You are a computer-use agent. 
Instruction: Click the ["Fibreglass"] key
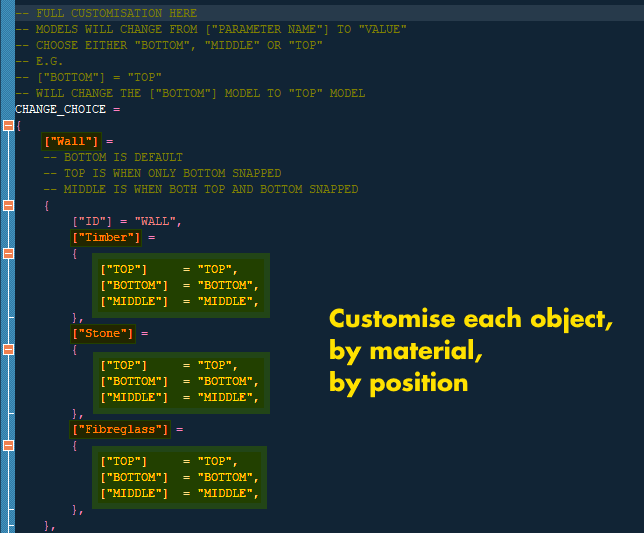click(x=120, y=430)
